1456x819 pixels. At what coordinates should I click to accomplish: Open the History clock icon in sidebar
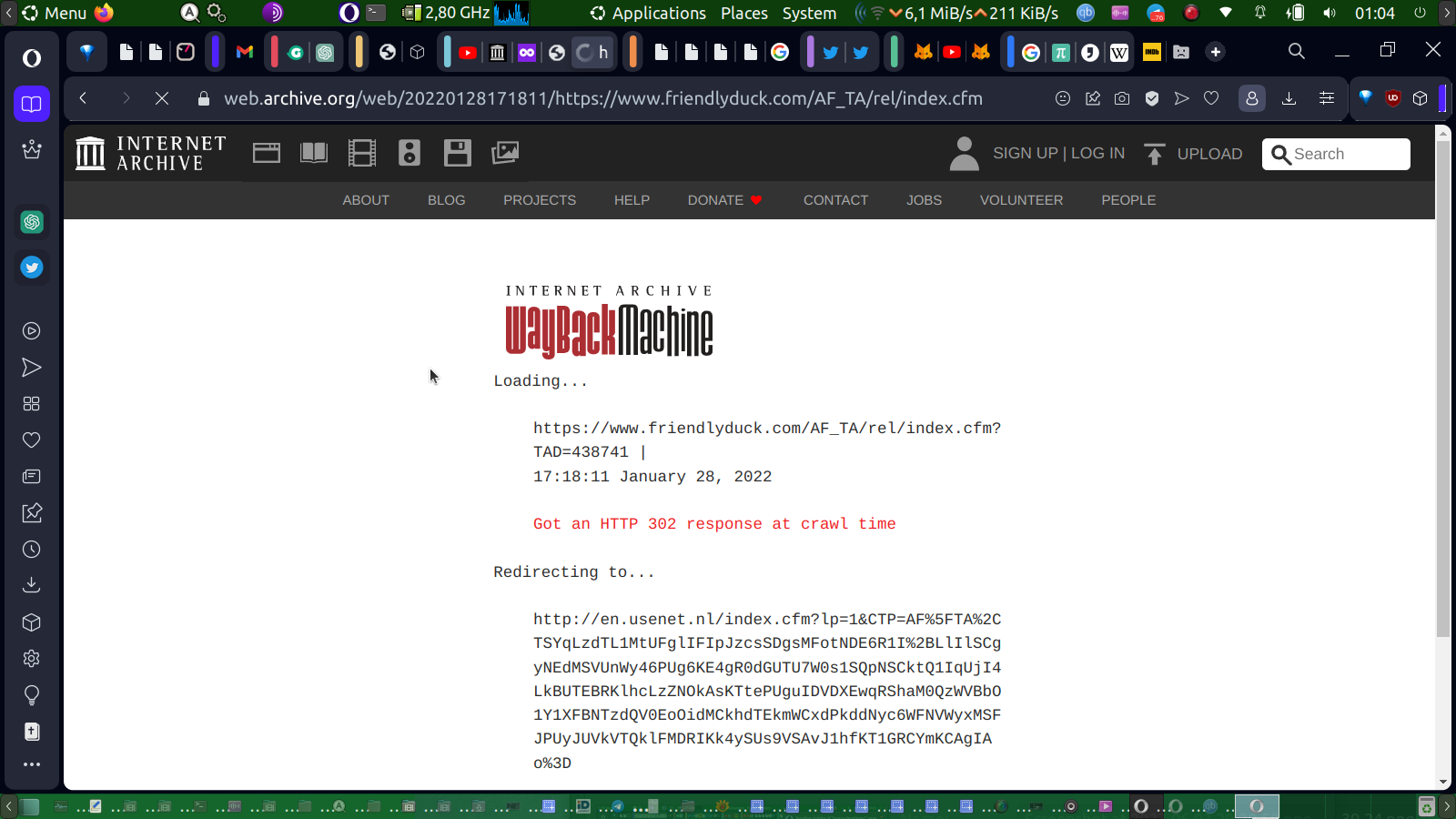pyautogui.click(x=32, y=550)
